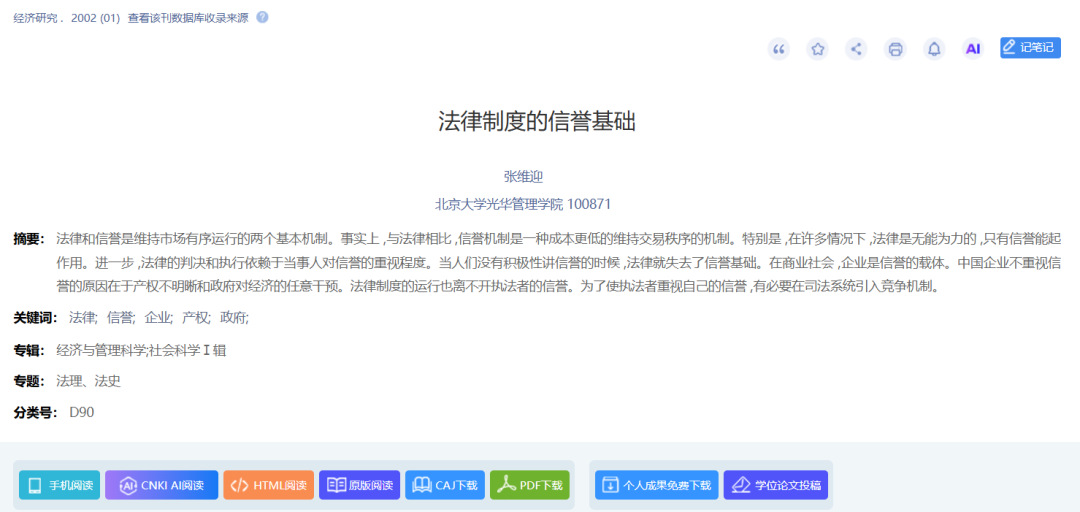Download the PDF file

530,485
